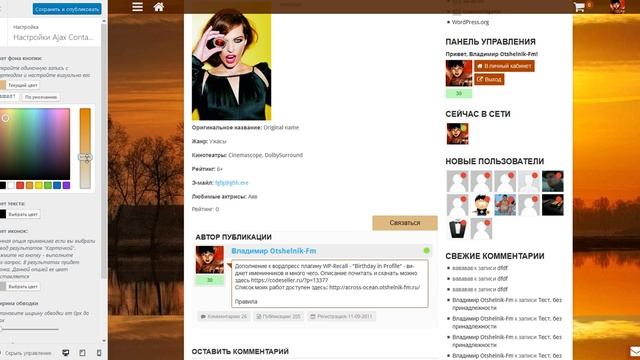Adjust the vertical orange saturation slider
This screenshot has width=640, height=360.
85,149
